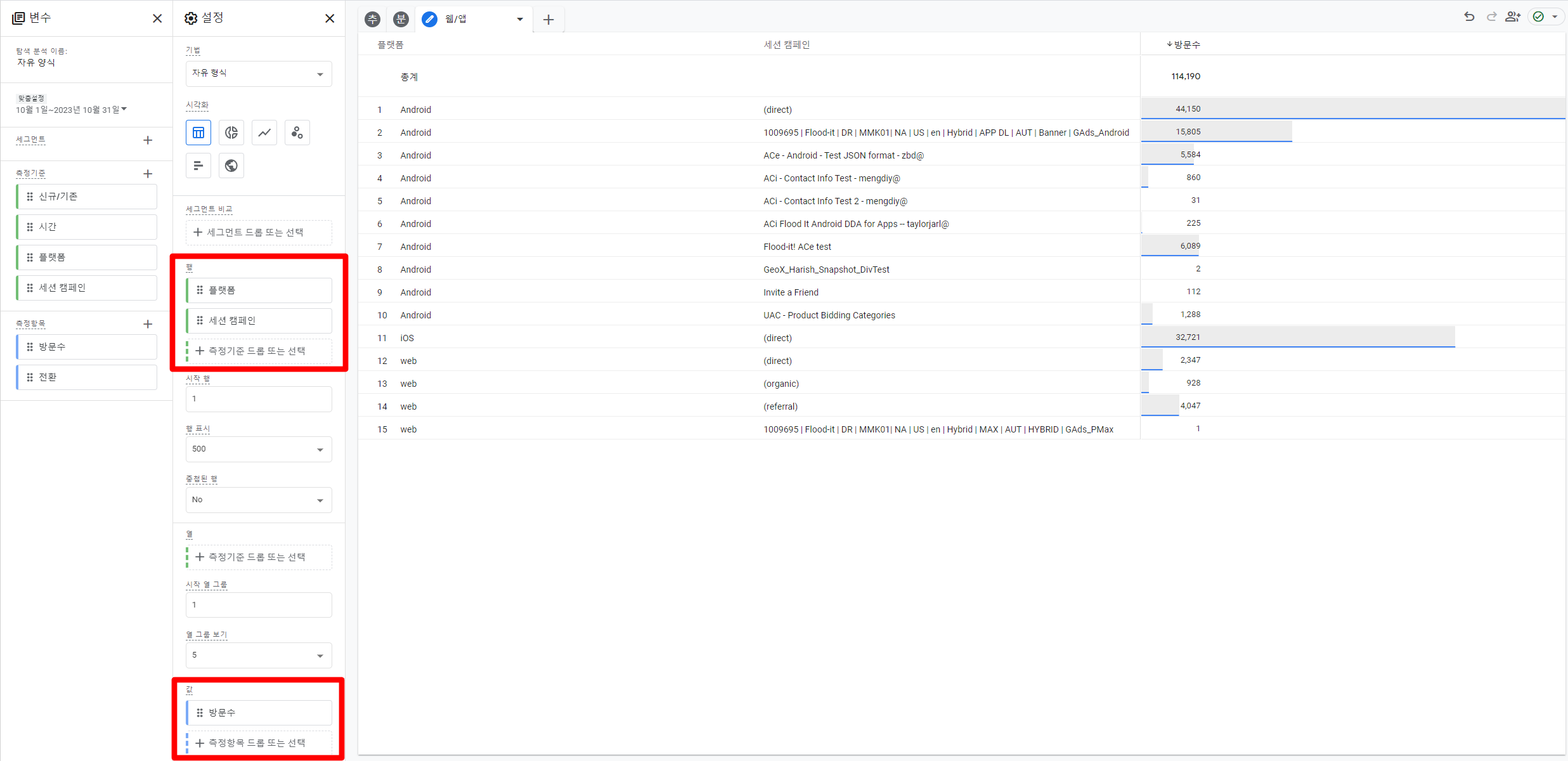Open the 기법 자유 형식 dropdown
The height and width of the screenshot is (761, 1568).
259,74
